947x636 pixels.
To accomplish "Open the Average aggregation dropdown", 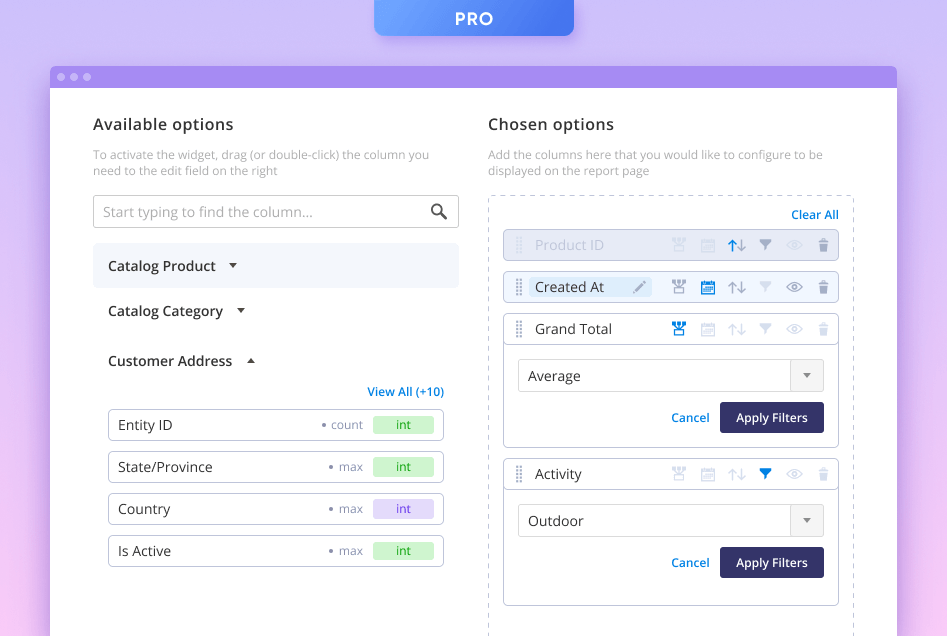I will tap(806, 375).
